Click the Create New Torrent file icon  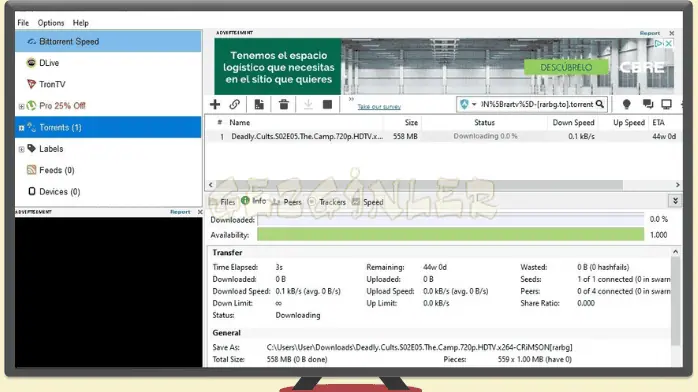(259, 104)
